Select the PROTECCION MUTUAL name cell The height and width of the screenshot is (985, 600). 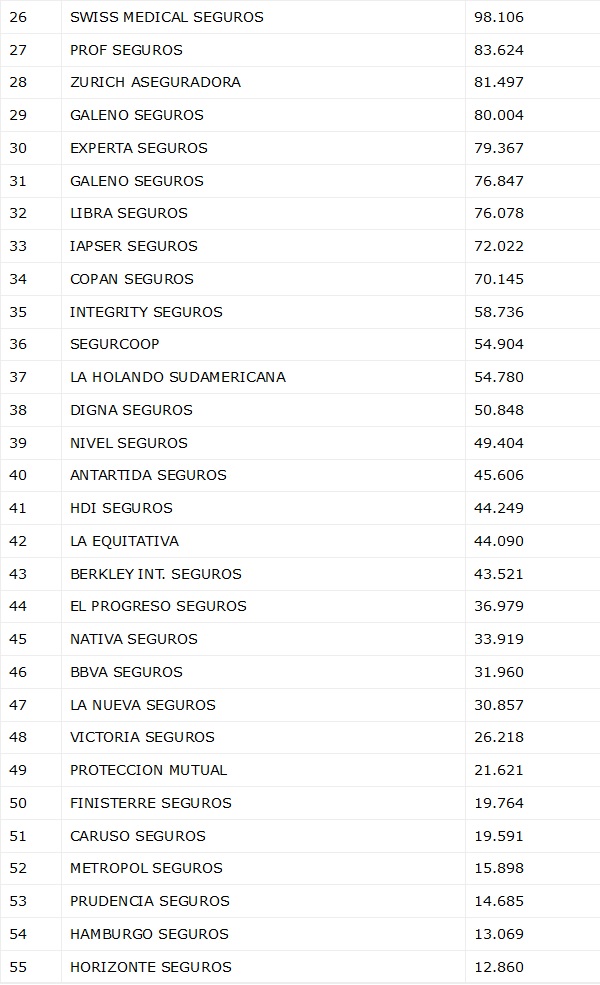(149, 770)
